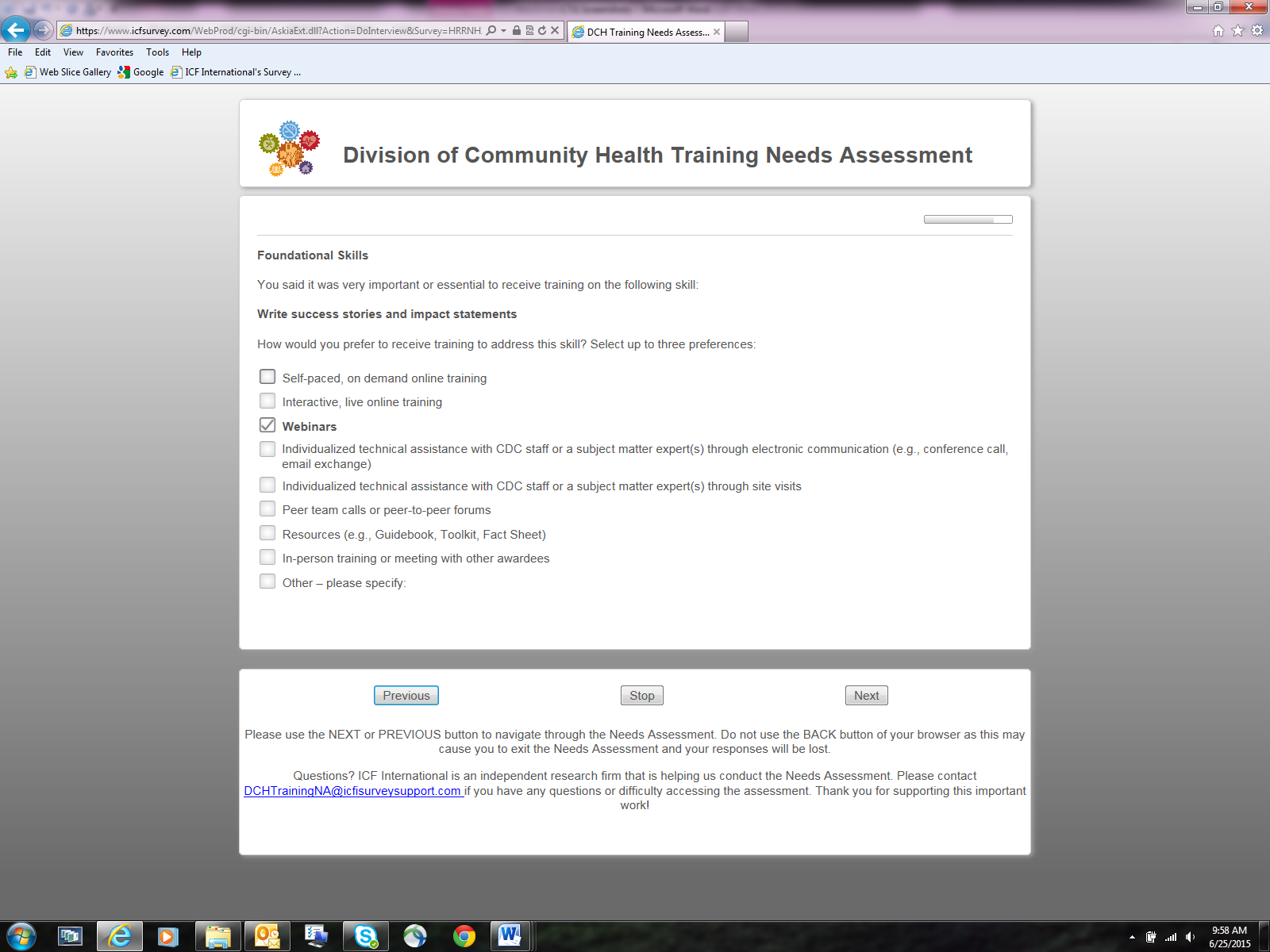
Task: Click the Next button
Action: pos(866,696)
